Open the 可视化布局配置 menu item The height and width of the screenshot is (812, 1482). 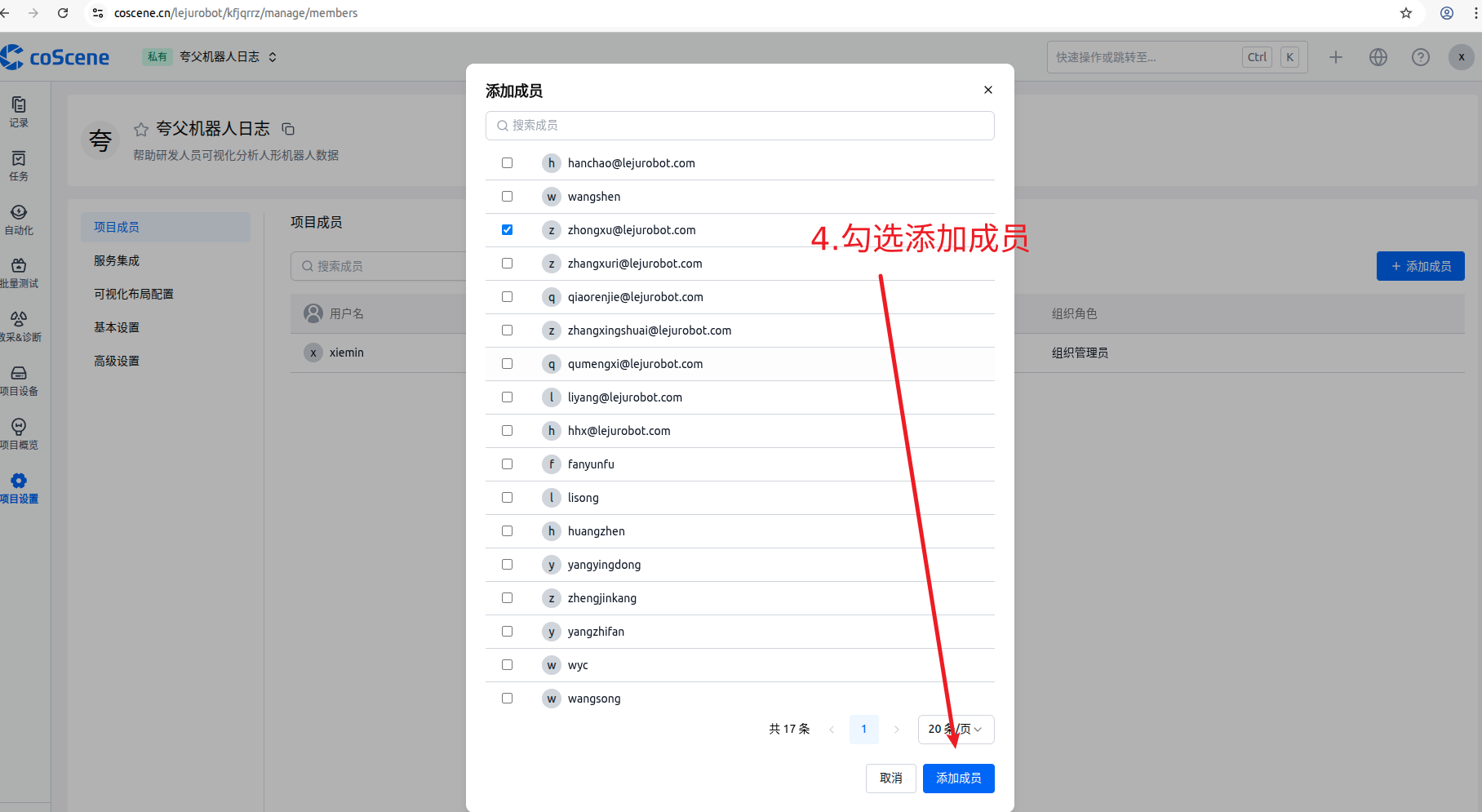(133, 293)
